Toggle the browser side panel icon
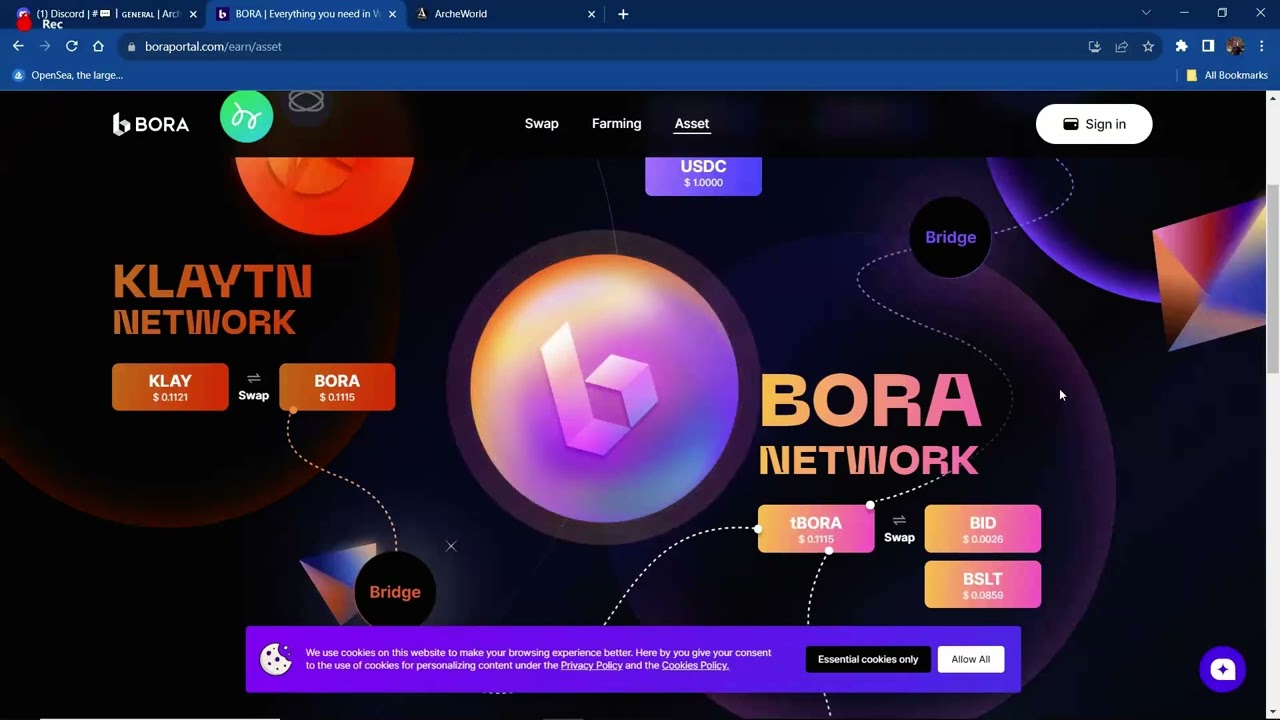The width and height of the screenshot is (1280, 720). tap(1208, 46)
